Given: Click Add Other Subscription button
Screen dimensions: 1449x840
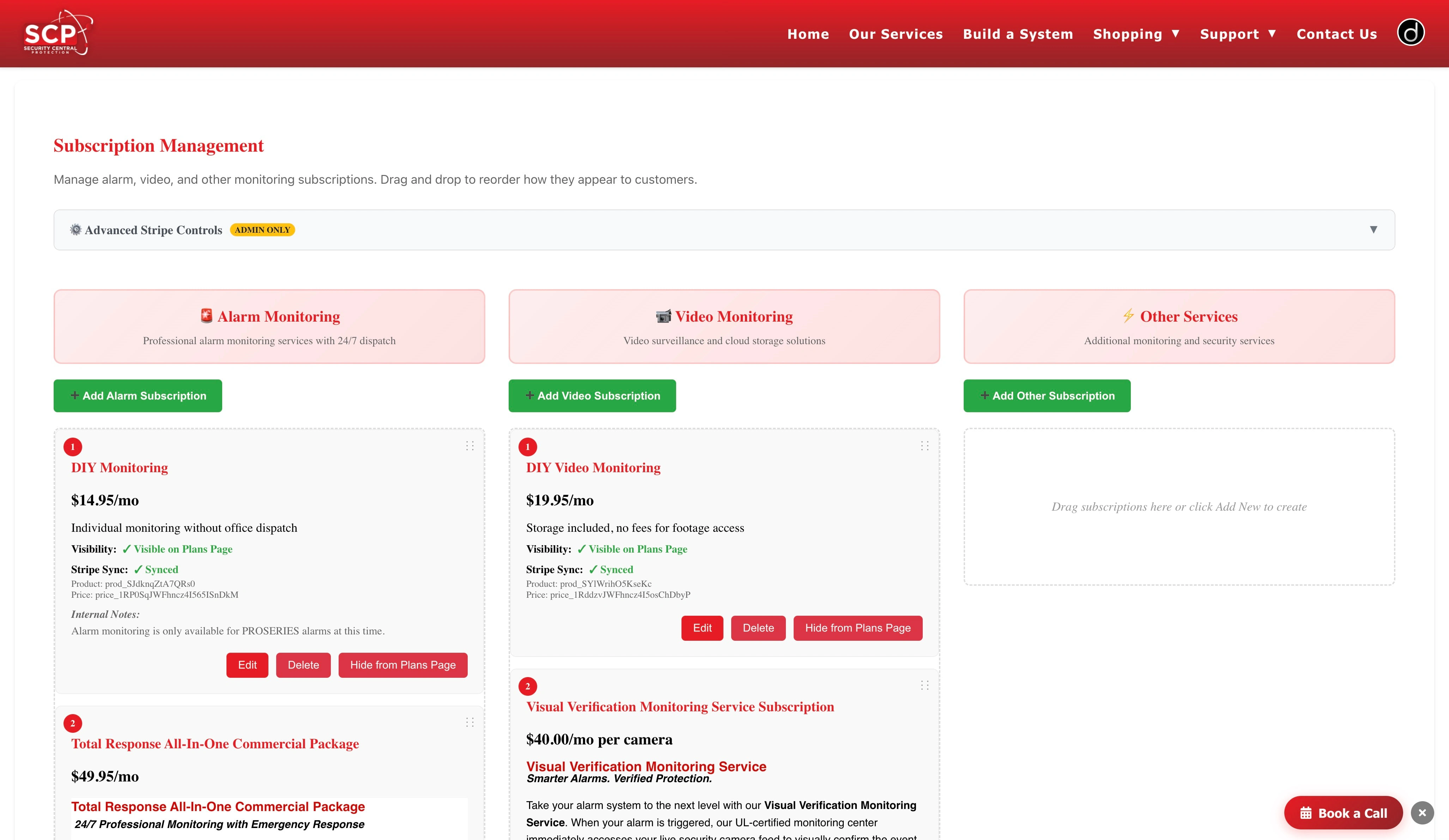Looking at the screenshot, I should [1047, 396].
